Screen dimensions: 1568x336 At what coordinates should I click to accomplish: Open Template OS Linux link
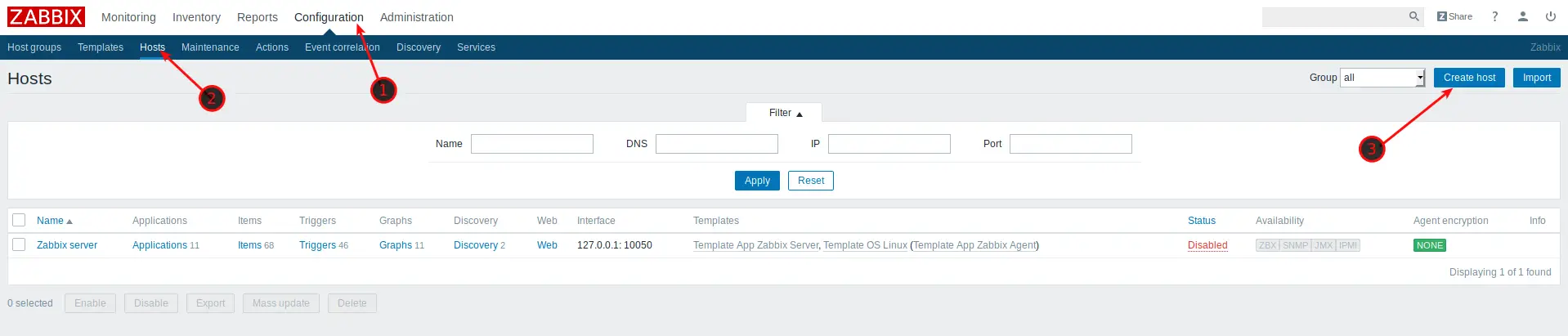[865, 245]
